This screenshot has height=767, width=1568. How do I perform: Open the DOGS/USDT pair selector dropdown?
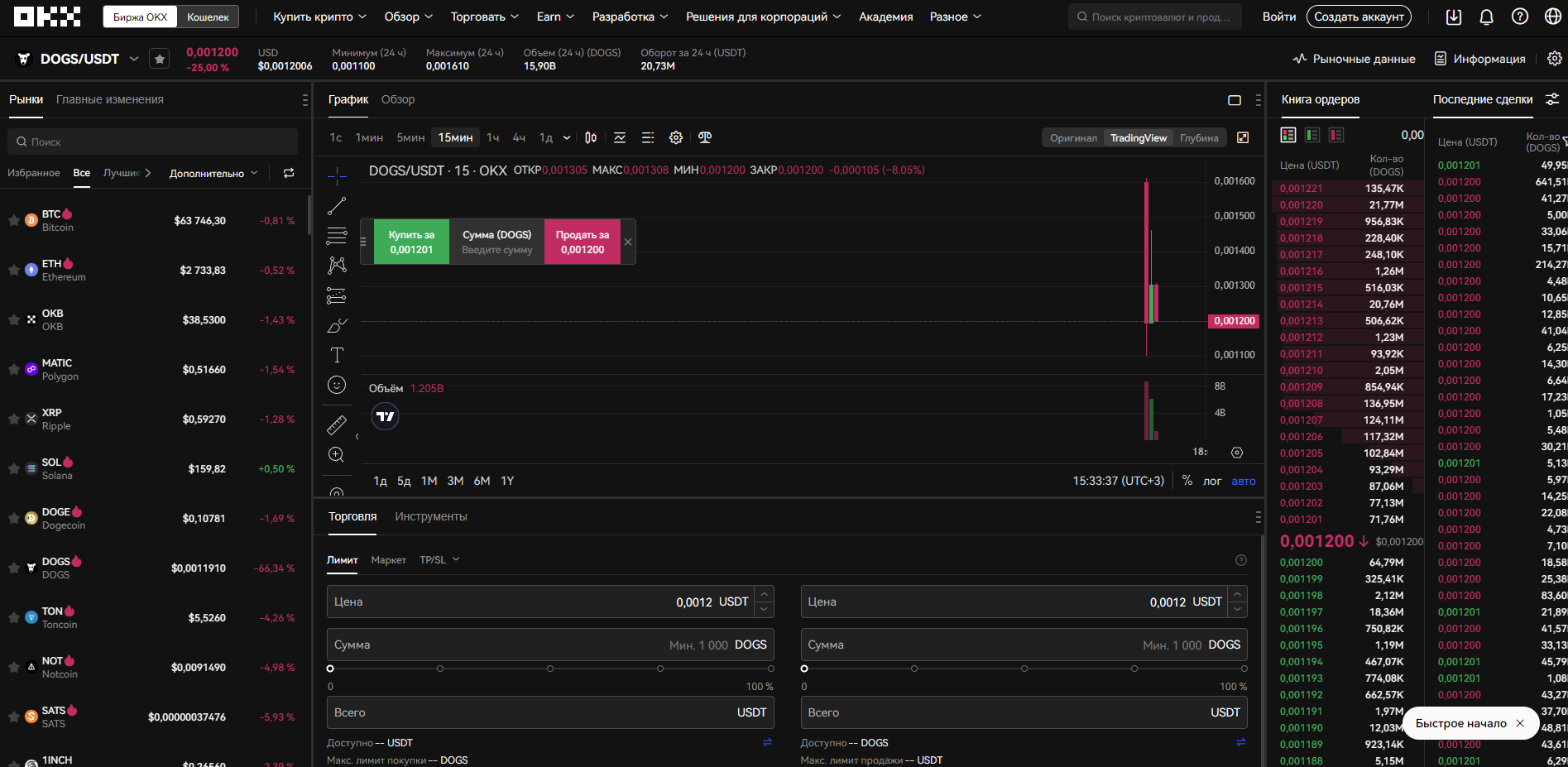[x=134, y=59]
